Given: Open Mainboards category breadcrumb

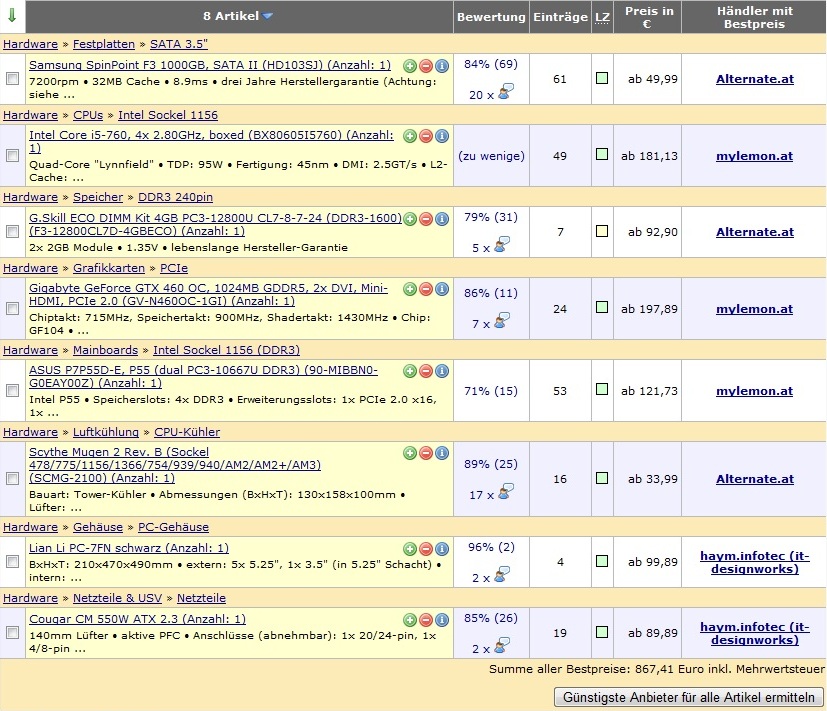Looking at the screenshot, I should 105,350.
